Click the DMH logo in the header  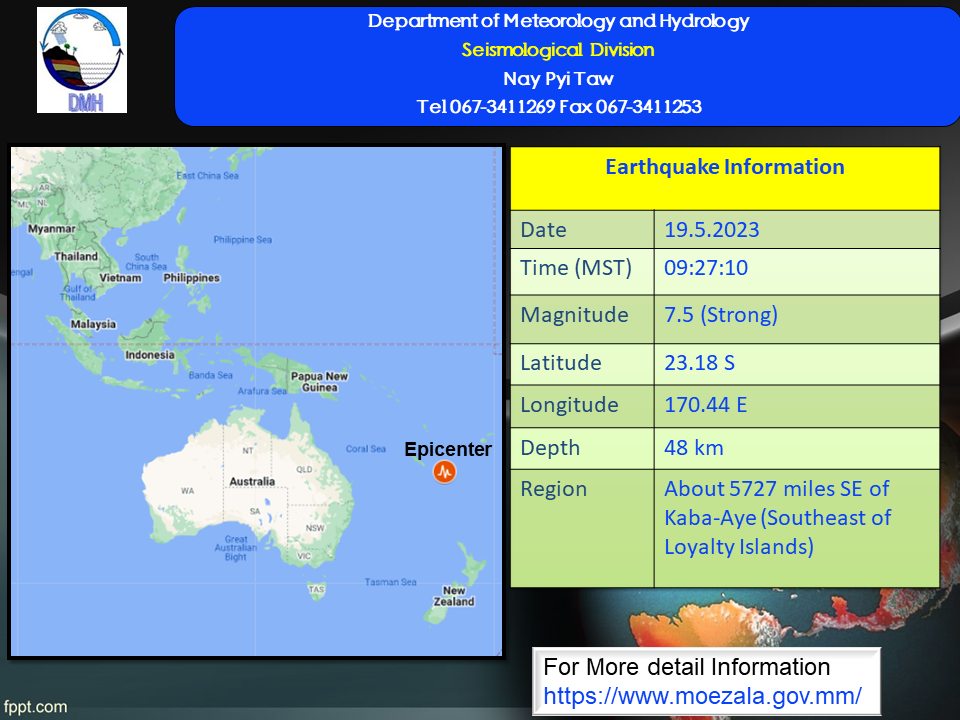(82, 60)
